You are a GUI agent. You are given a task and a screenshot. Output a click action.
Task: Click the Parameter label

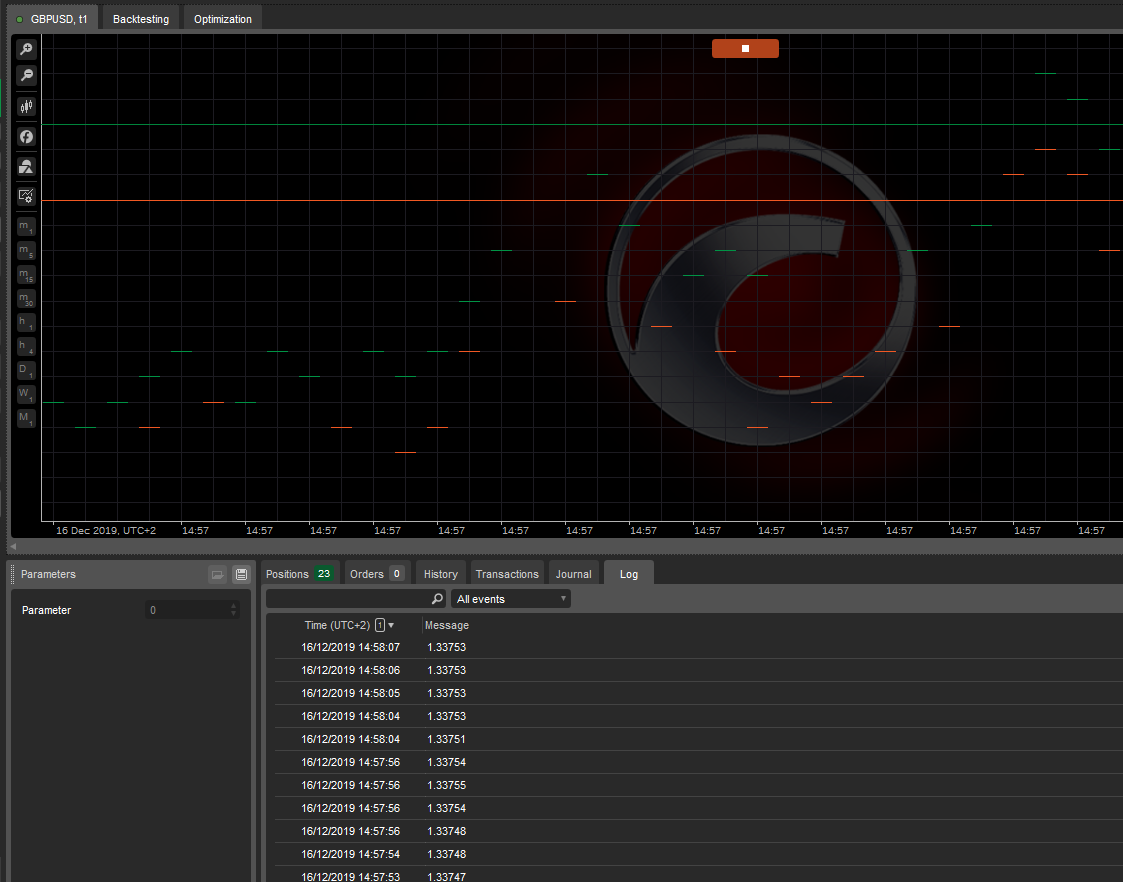pos(47,610)
